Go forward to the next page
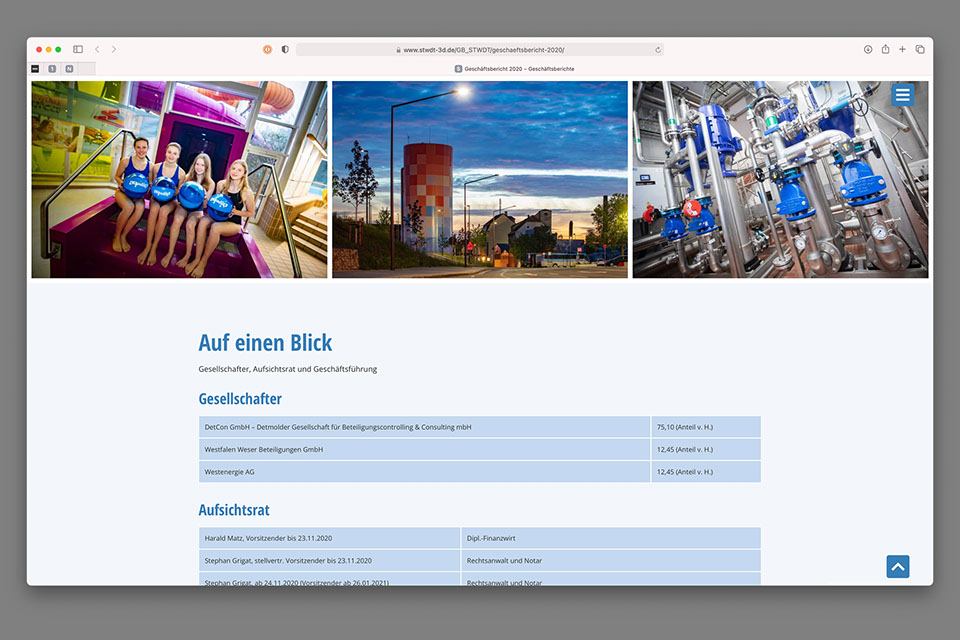 114,49
